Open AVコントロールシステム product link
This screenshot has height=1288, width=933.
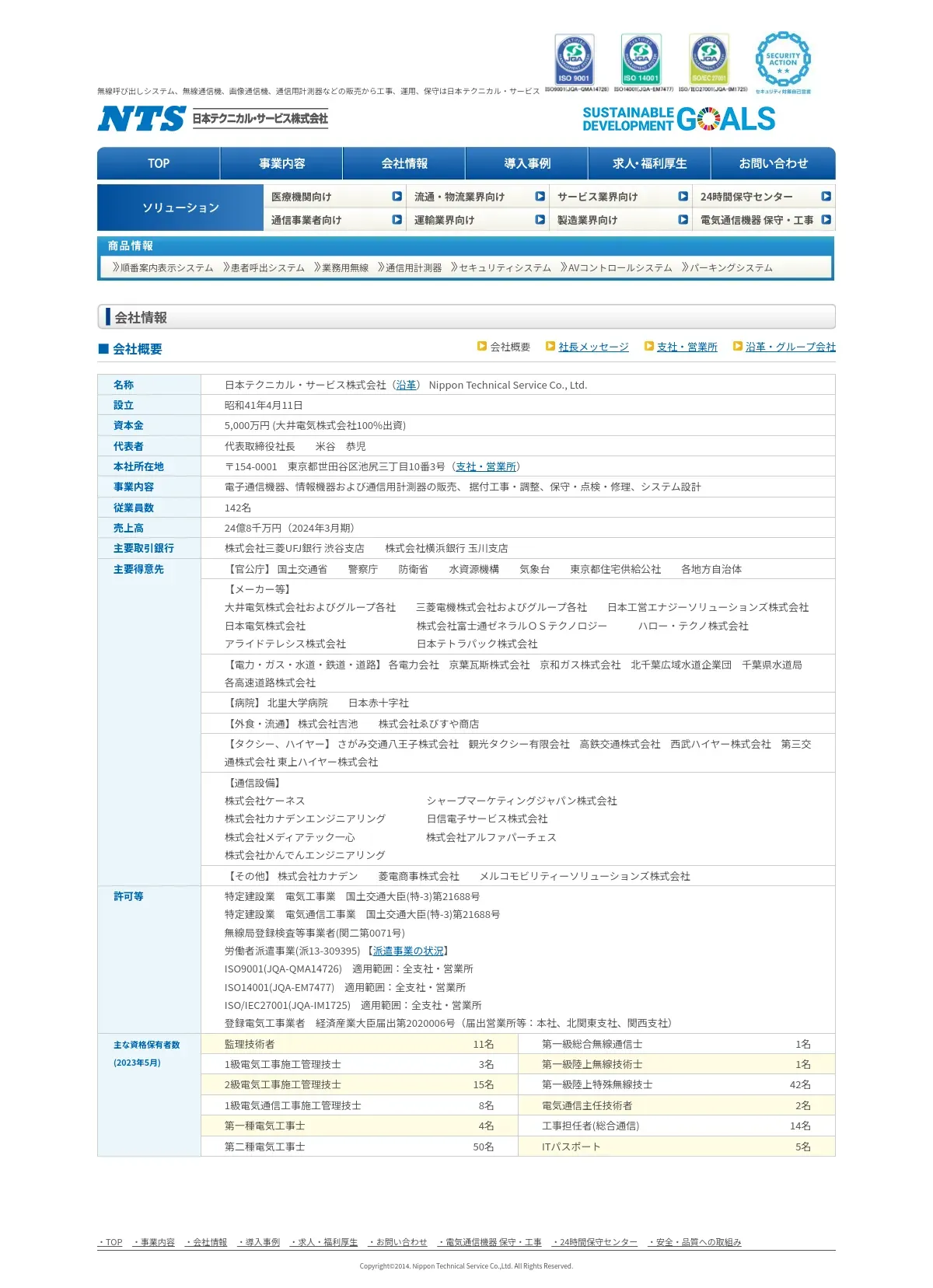616,267
